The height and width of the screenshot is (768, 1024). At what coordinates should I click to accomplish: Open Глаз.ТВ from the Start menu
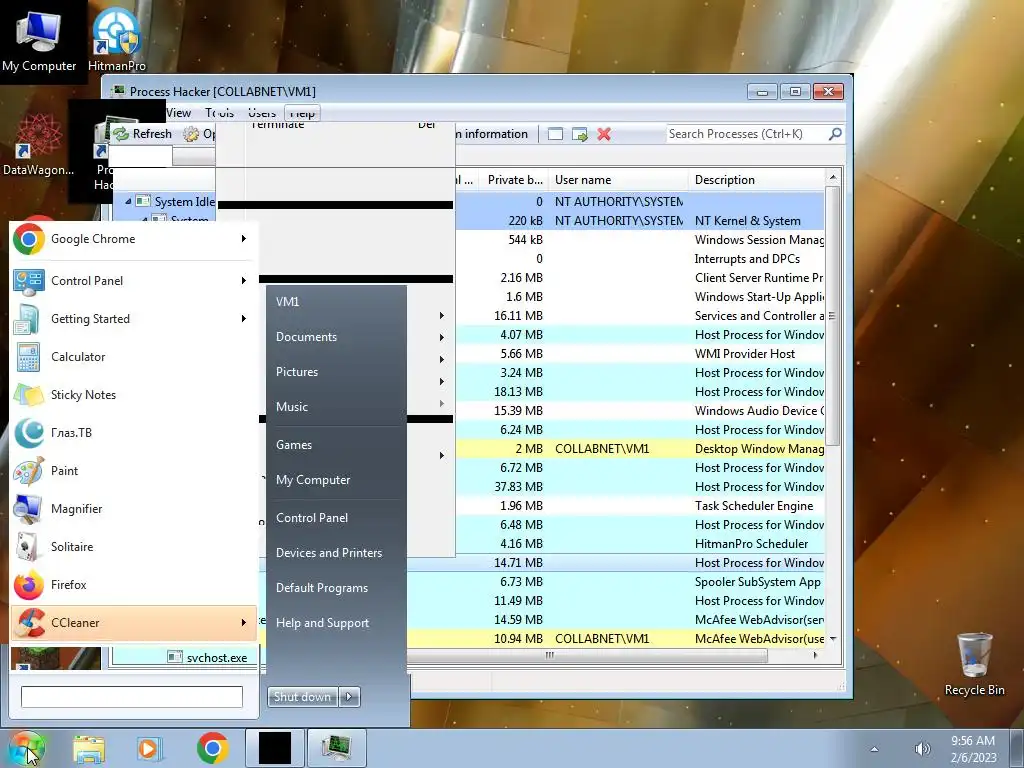[131, 433]
